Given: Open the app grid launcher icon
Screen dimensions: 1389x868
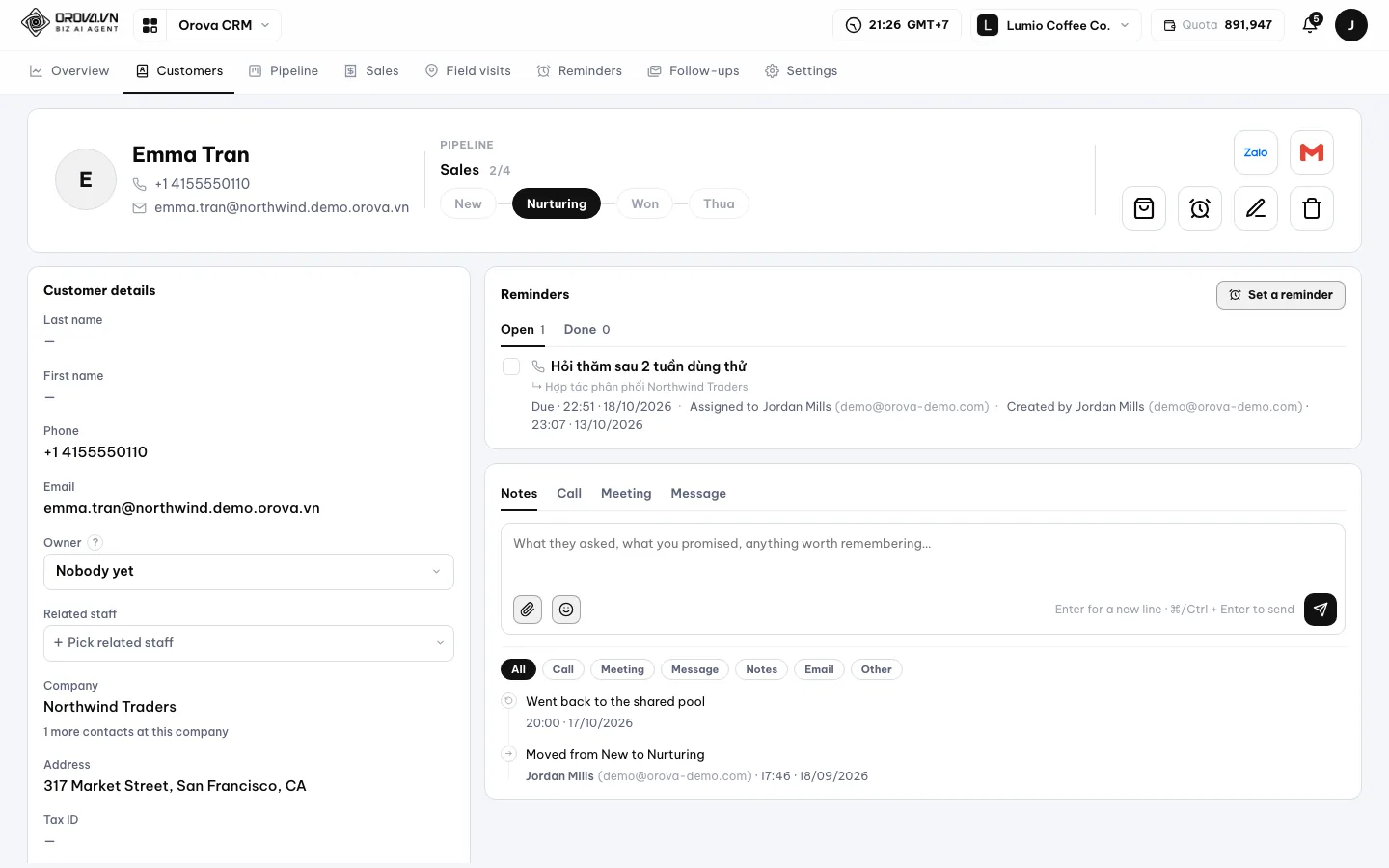Looking at the screenshot, I should 150,25.
